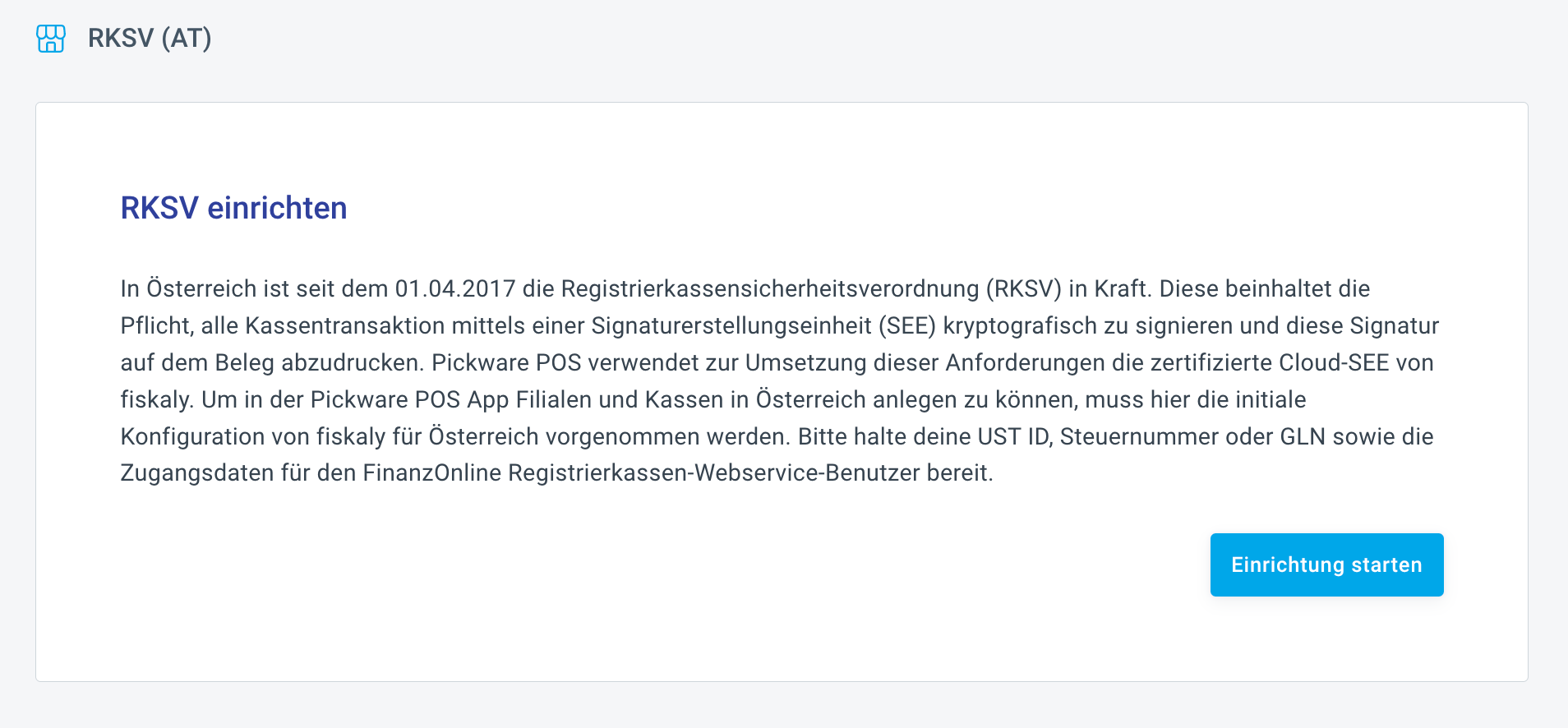Select the RKSV (AT) header label
Image resolution: width=1568 pixels, height=728 pixels.
[x=149, y=38]
